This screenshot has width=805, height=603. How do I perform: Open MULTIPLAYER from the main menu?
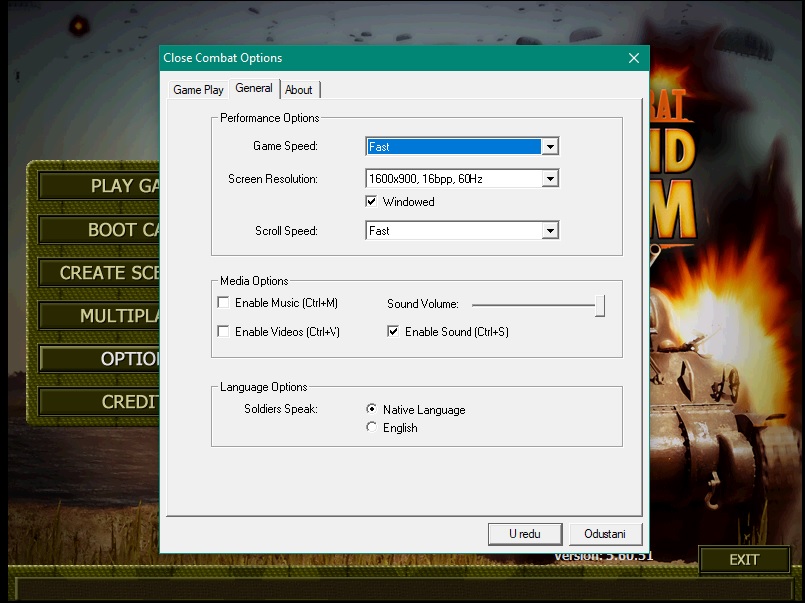pyautogui.click(x=99, y=316)
